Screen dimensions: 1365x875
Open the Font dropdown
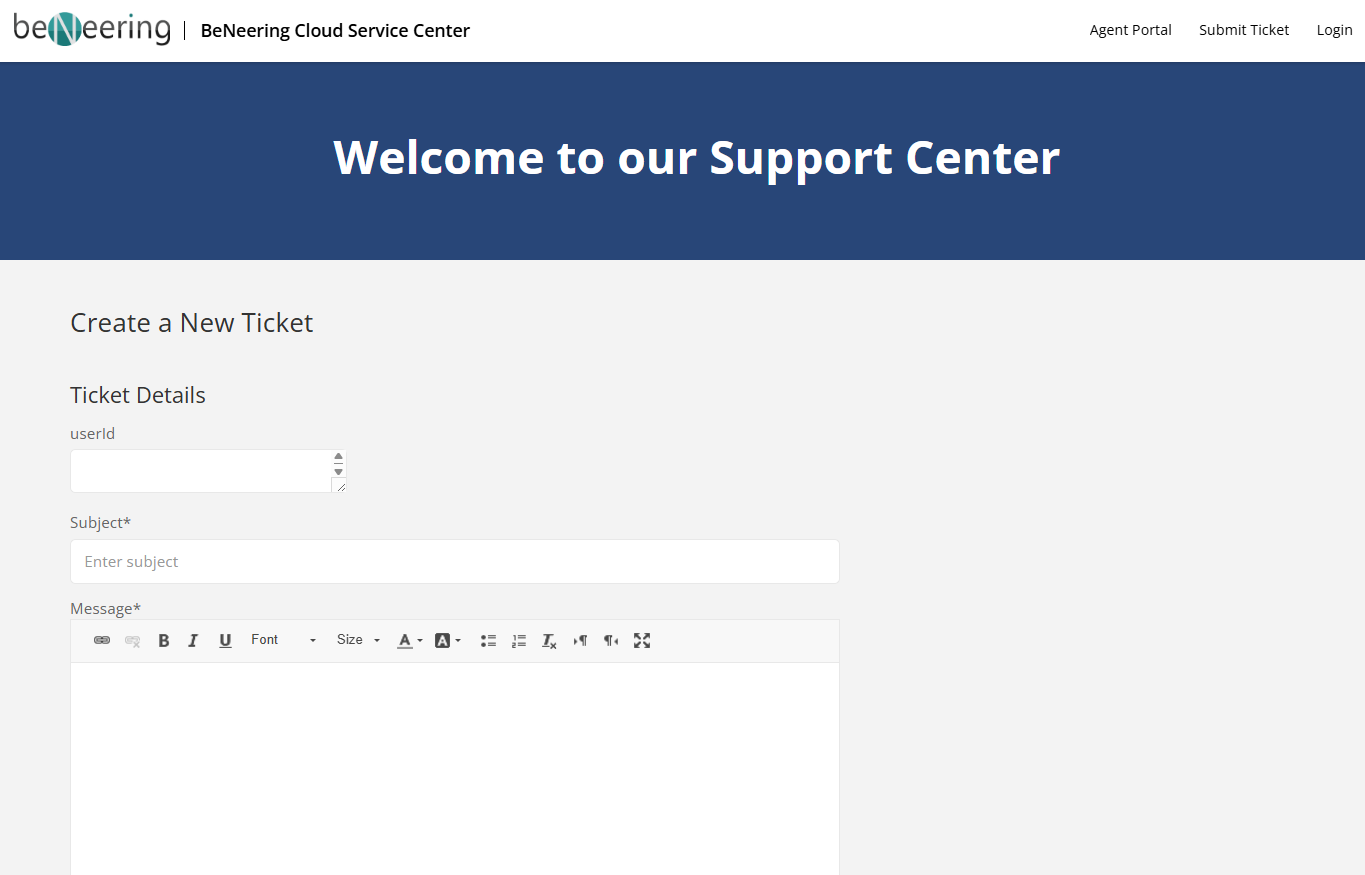tap(283, 640)
